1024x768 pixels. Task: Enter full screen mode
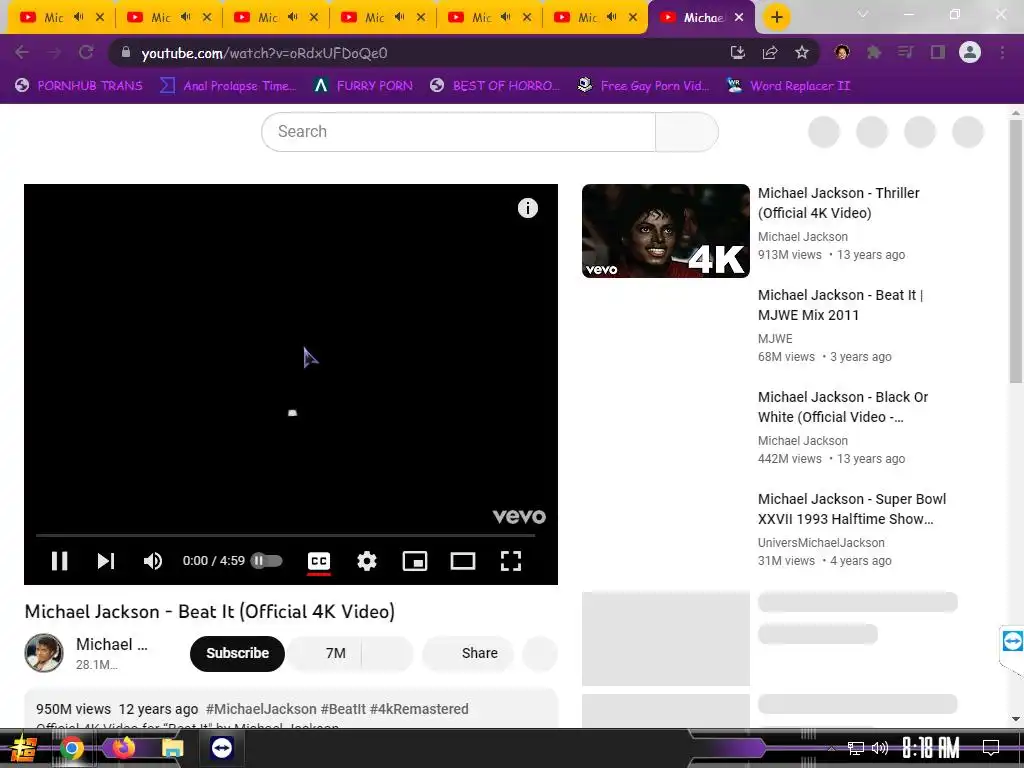(511, 561)
